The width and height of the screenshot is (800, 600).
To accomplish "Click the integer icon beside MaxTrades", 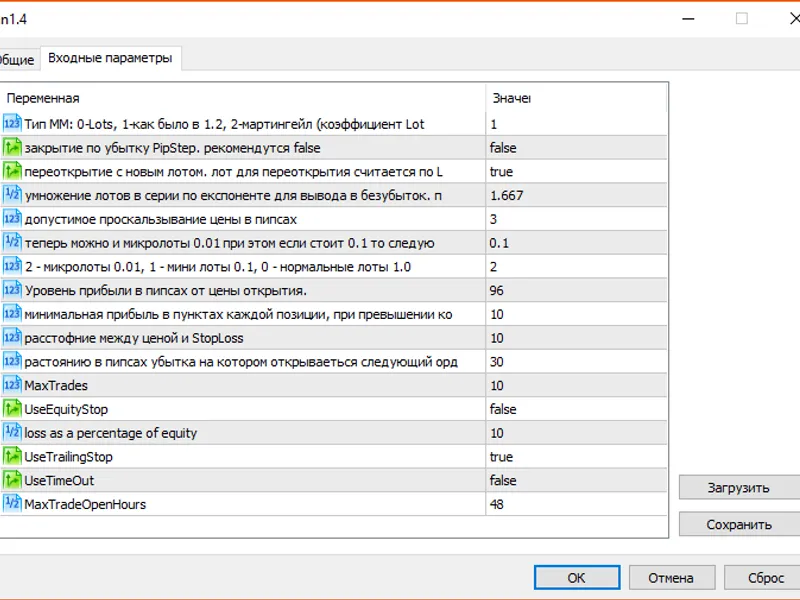I will (x=12, y=385).
